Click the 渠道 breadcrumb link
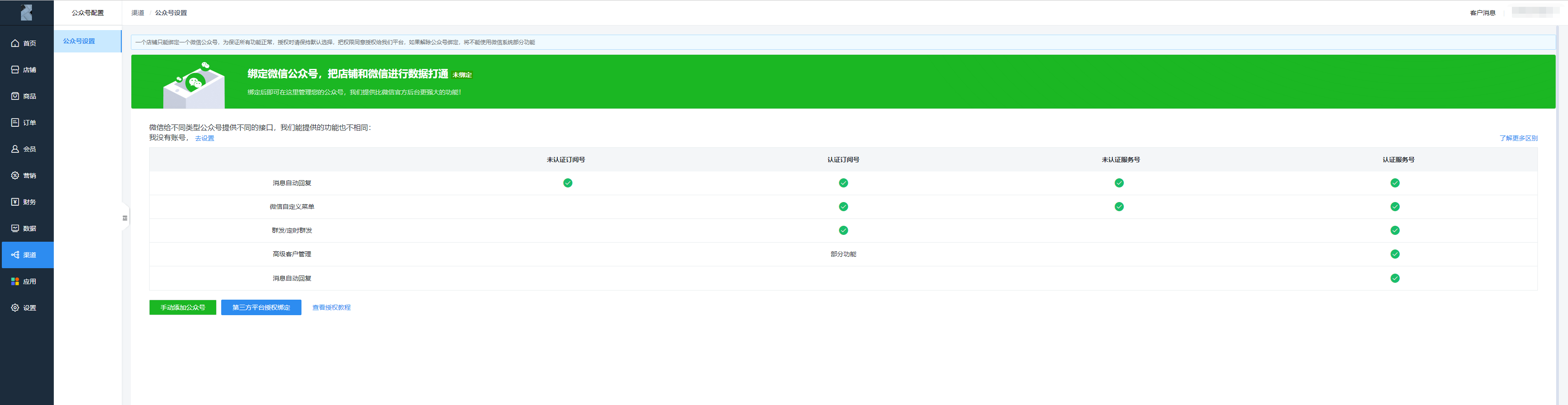Viewport: 1568px width, 405px height. pyautogui.click(x=138, y=13)
